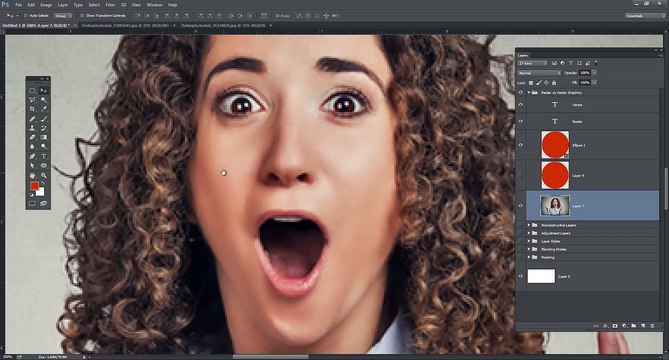The image size is (669, 360).
Task: Expand the Blending Modes group
Action: pyautogui.click(x=529, y=249)
